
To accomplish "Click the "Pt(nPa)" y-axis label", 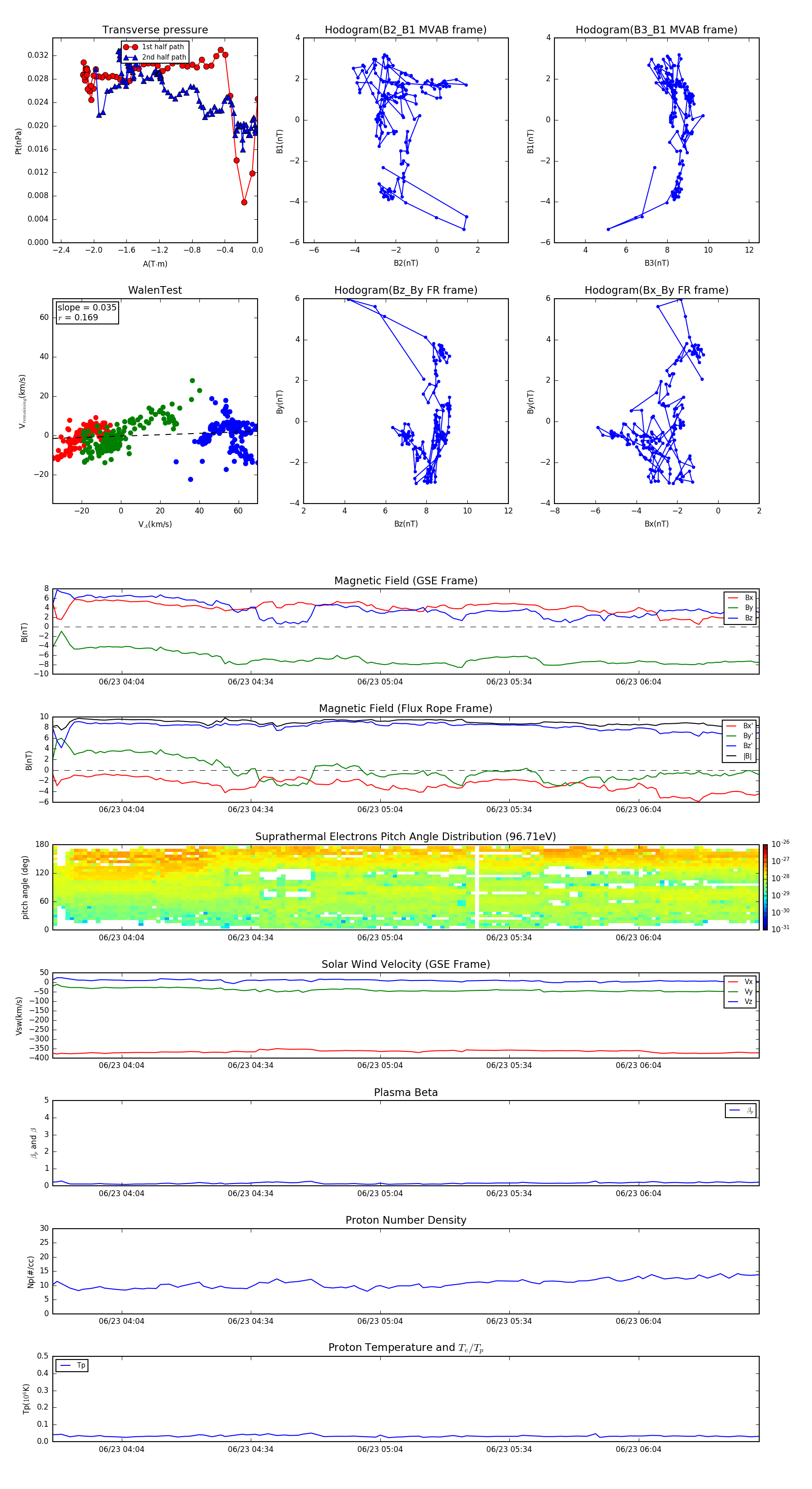I will click(18, 140).
